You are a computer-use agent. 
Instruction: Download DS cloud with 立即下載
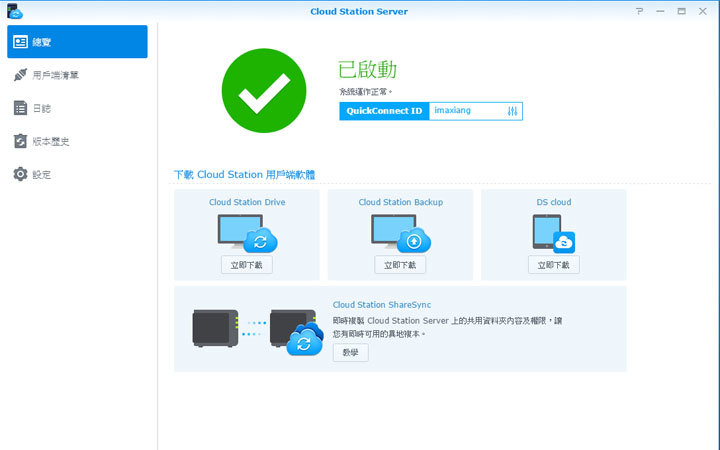554,265
